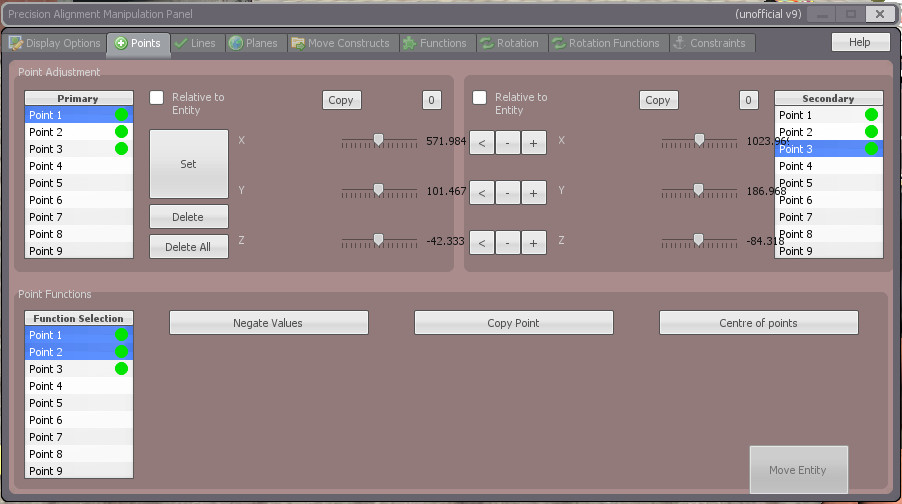Click the X row '<' transfer button
902x504 pixels.
point(482,143)
